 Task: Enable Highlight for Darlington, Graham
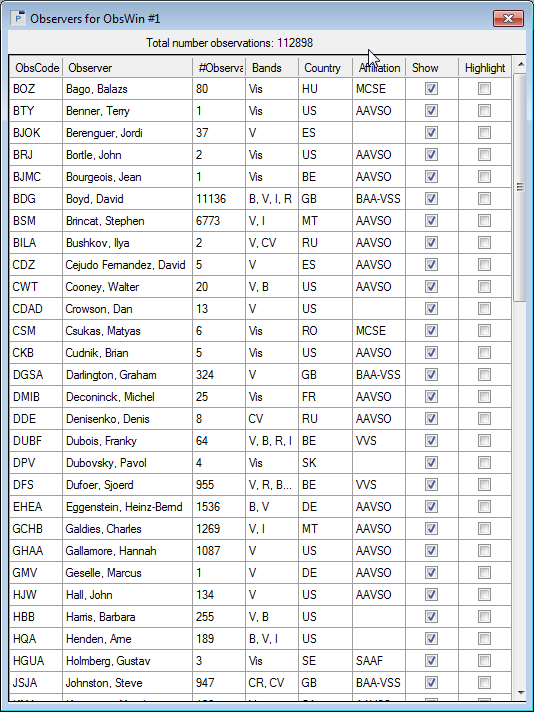pos(485,375)
